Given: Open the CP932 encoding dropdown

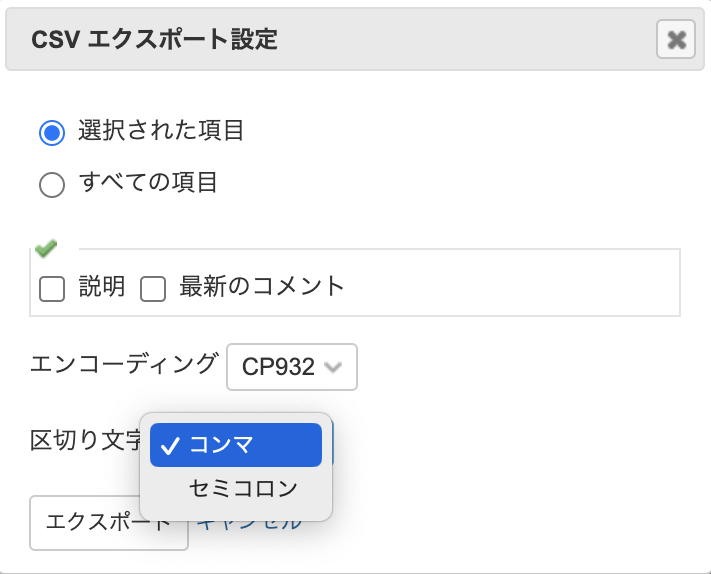Looking at the screenshot, I should coord(291,368).
